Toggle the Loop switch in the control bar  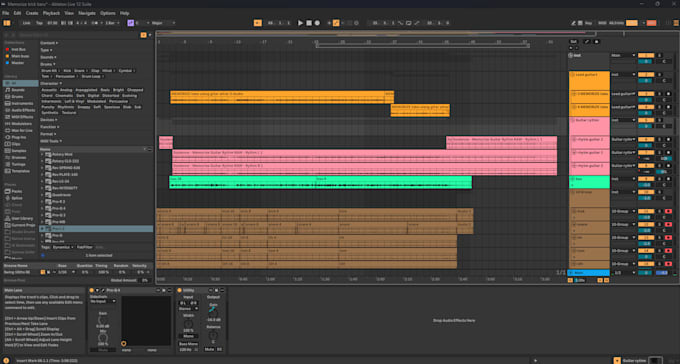[x=409, y=23]
